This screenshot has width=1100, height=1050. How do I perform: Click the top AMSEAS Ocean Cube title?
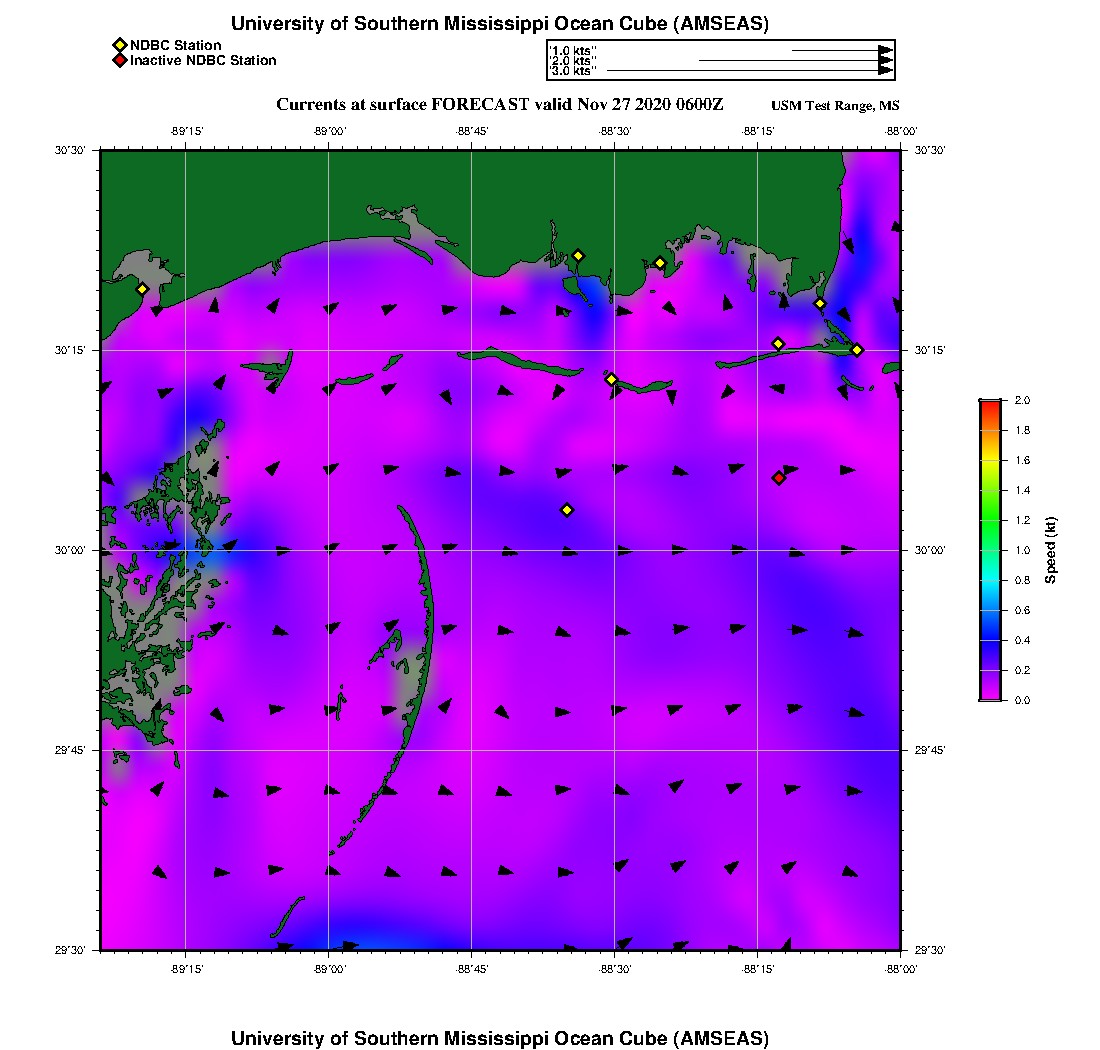500,23
